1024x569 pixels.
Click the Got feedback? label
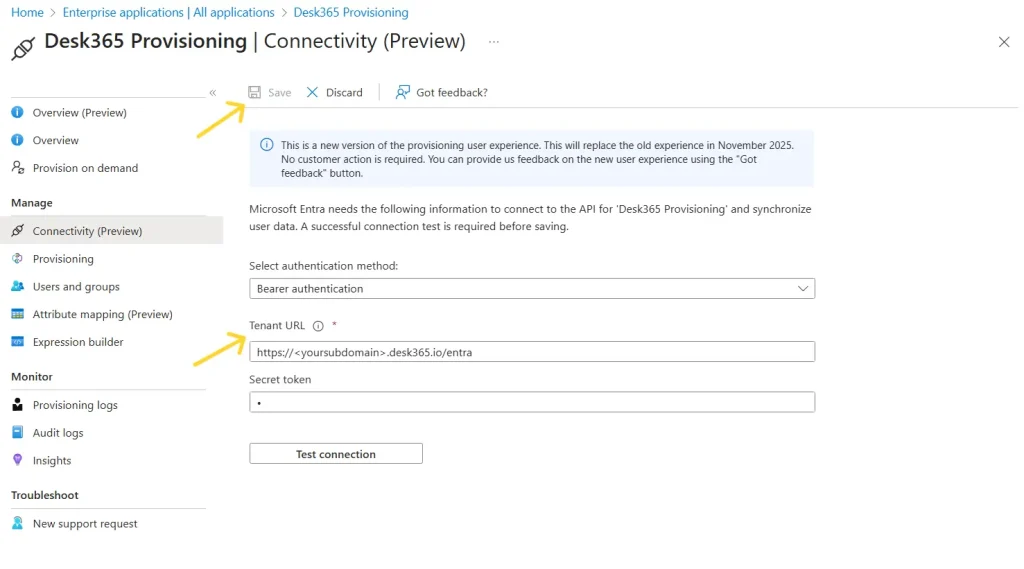(452, 93)
